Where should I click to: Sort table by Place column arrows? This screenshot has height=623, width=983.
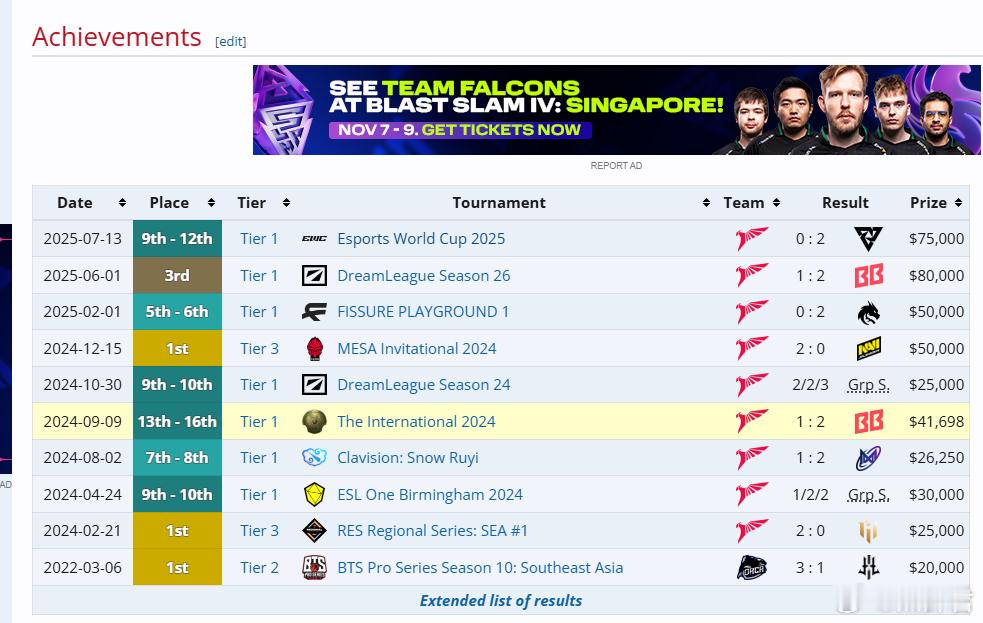[211, 202]
